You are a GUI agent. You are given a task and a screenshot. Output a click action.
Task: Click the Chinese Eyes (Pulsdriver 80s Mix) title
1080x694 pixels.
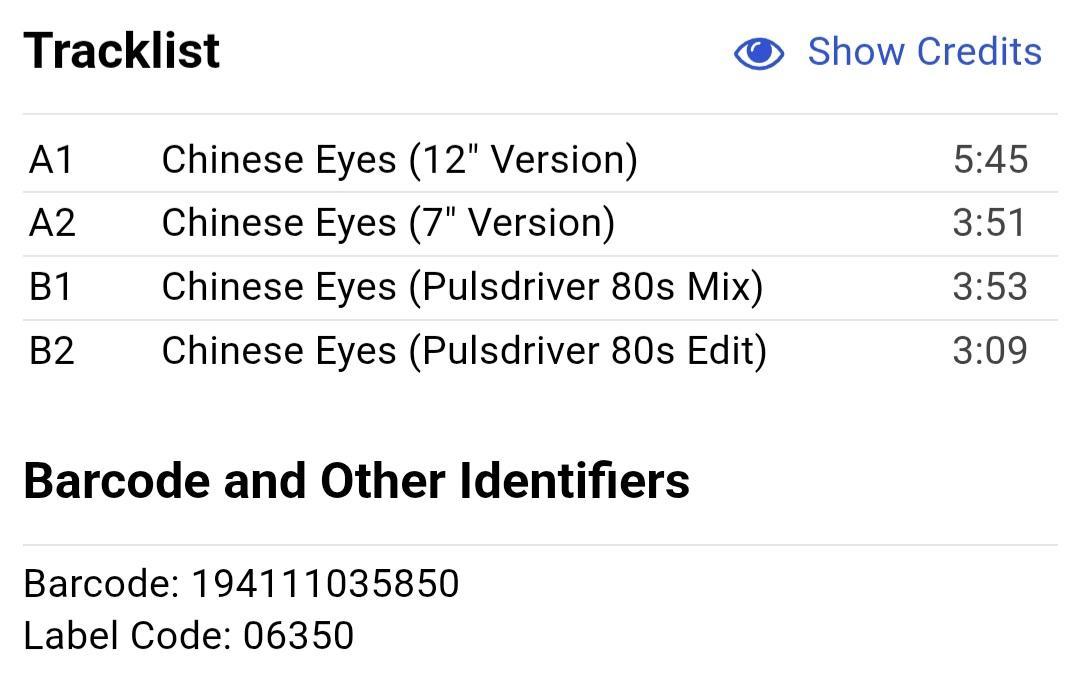[x=462, y=287]
